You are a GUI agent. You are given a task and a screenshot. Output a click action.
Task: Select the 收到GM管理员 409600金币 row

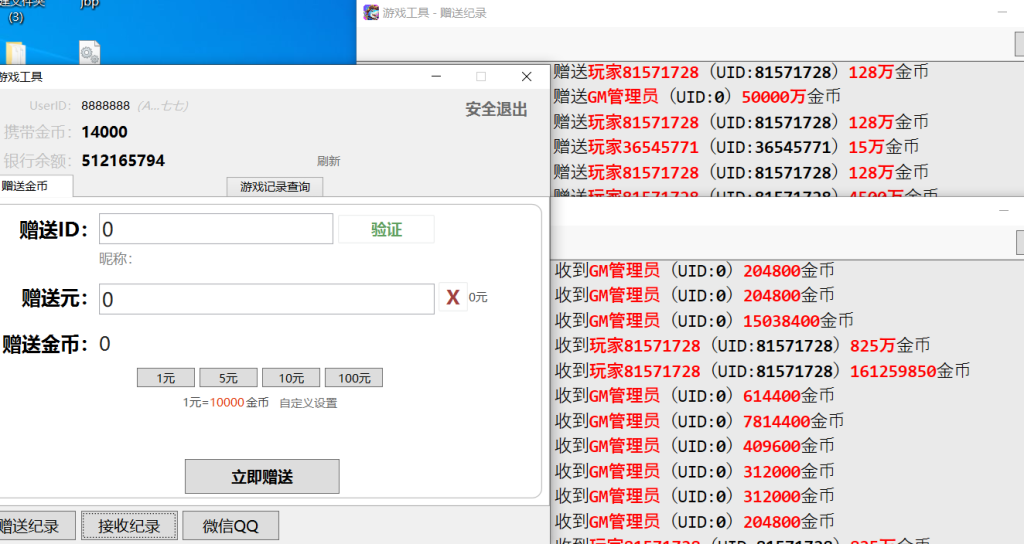point(695,446)
